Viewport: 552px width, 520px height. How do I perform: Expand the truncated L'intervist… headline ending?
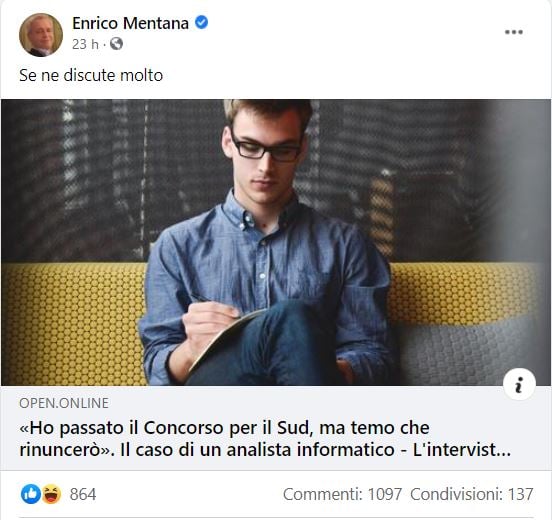(x=462, y=450)
